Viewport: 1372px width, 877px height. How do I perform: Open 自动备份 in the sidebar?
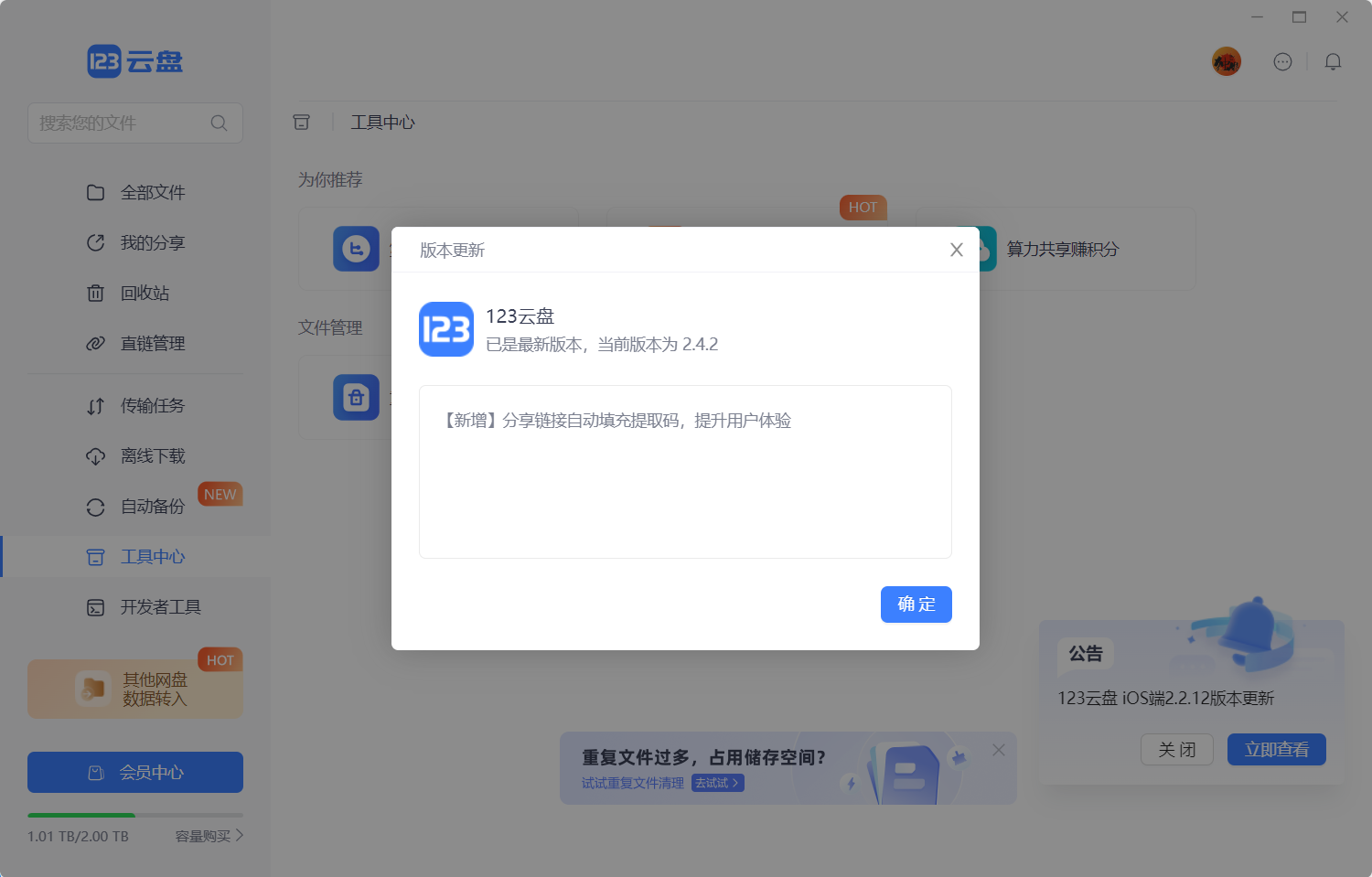click(135, 506)
